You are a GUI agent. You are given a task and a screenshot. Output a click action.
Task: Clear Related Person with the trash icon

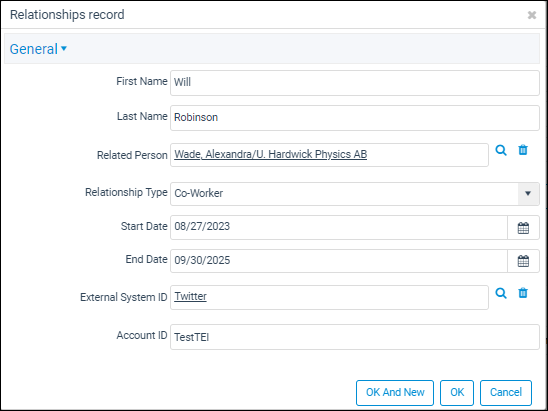click(523, 150)
